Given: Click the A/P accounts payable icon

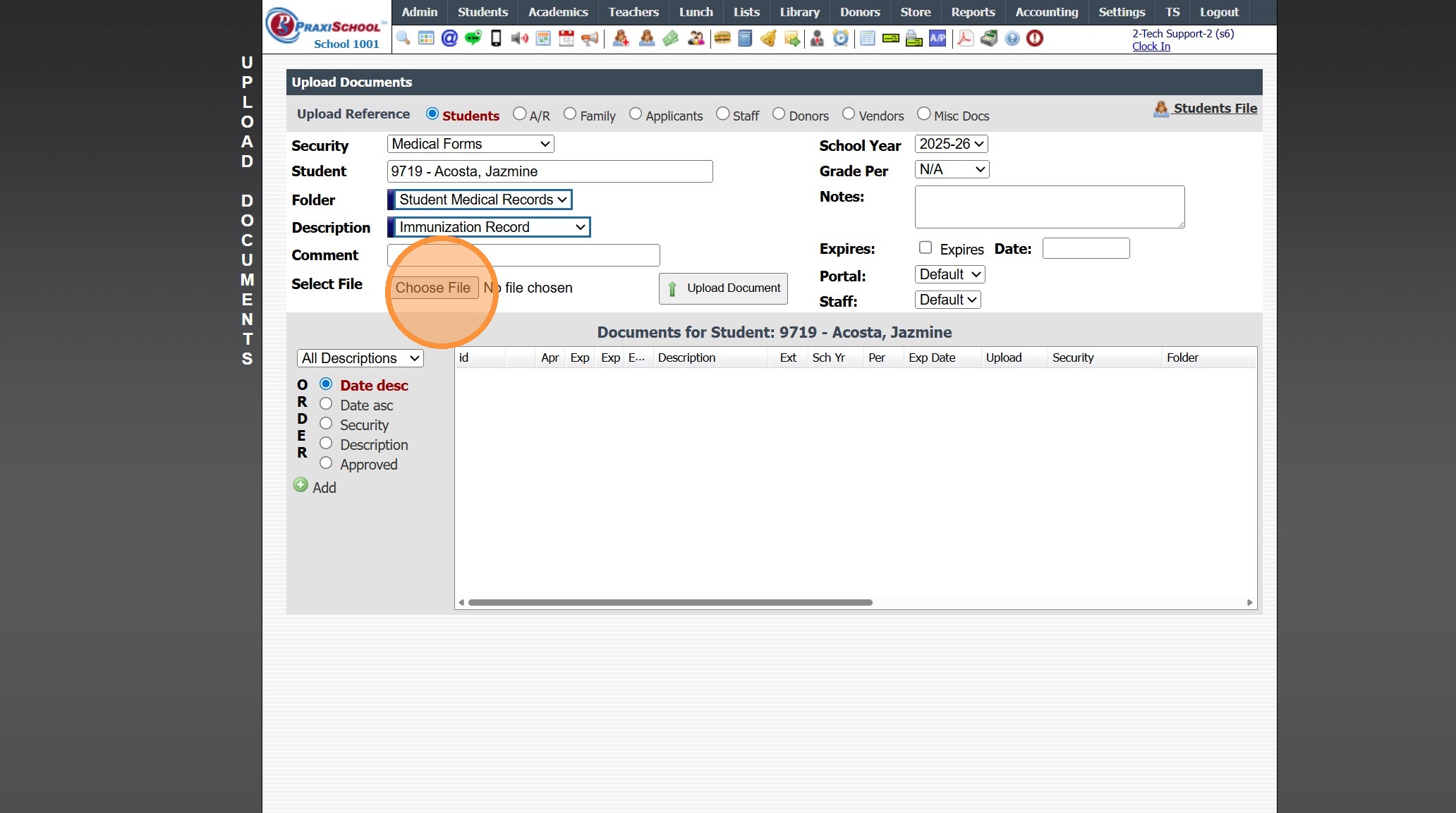Looking at the screenshot, I should [x=938, y=38].
